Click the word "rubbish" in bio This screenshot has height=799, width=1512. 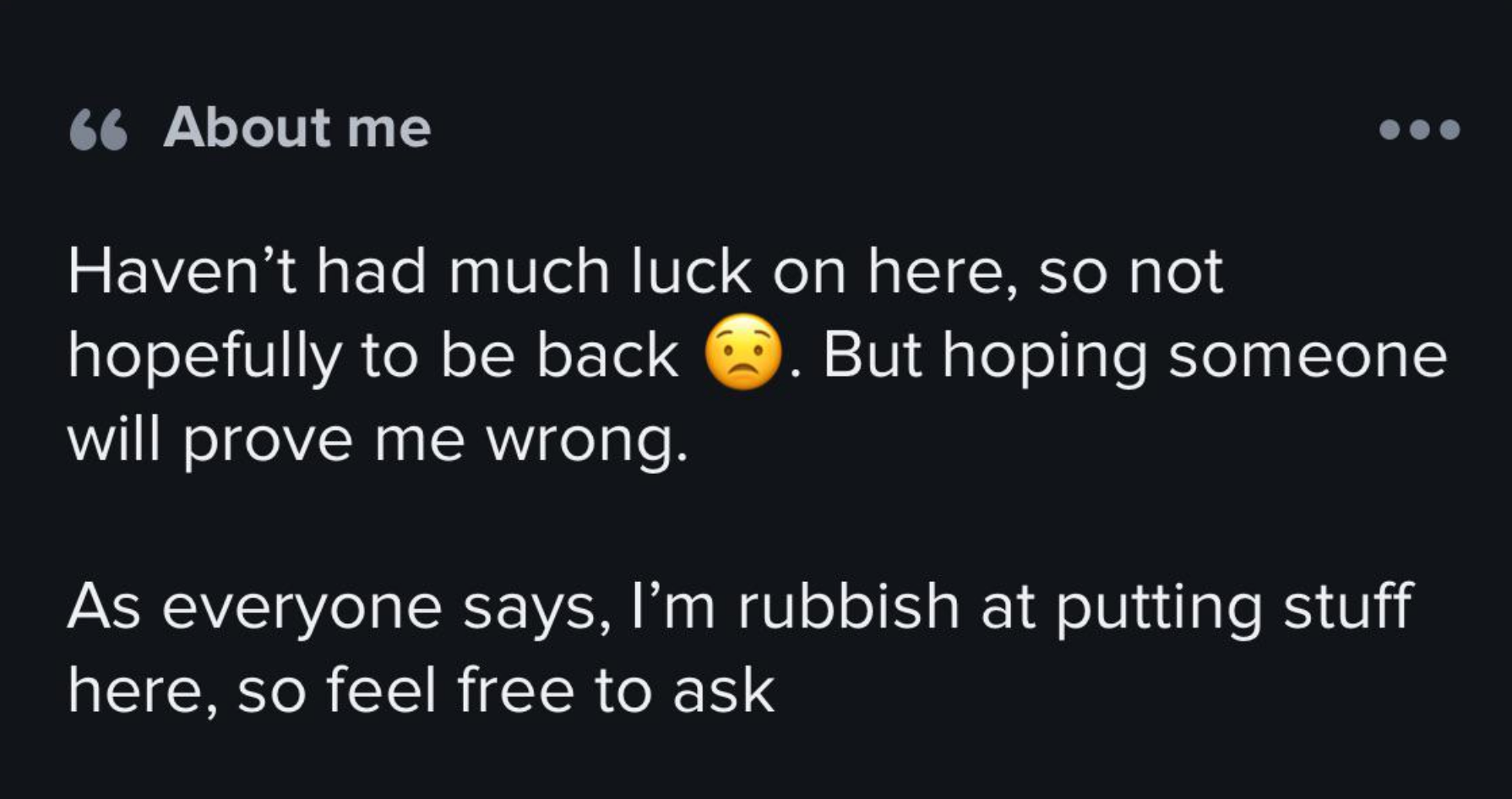coord(848,606)
